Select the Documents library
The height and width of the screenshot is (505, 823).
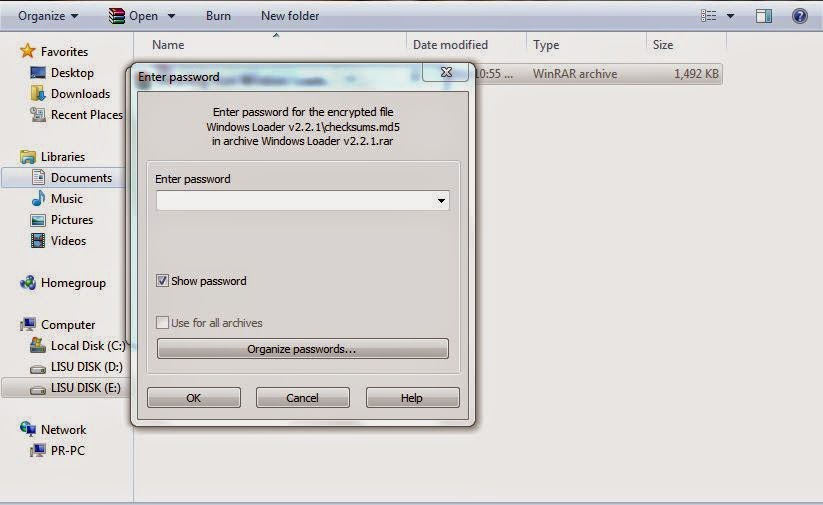click(81, 177)
